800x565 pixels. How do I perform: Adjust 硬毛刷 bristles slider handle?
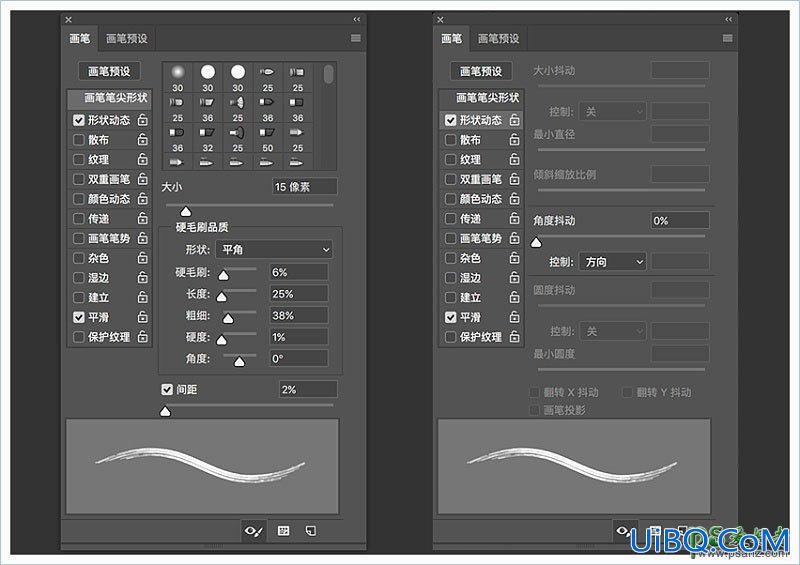click(223, 276)
